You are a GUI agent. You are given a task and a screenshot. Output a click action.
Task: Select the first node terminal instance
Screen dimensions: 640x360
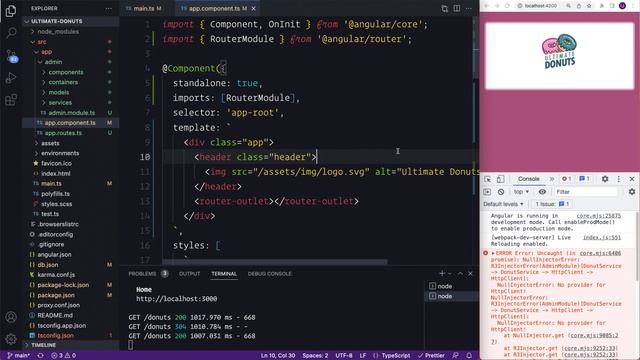click(451, 286)
